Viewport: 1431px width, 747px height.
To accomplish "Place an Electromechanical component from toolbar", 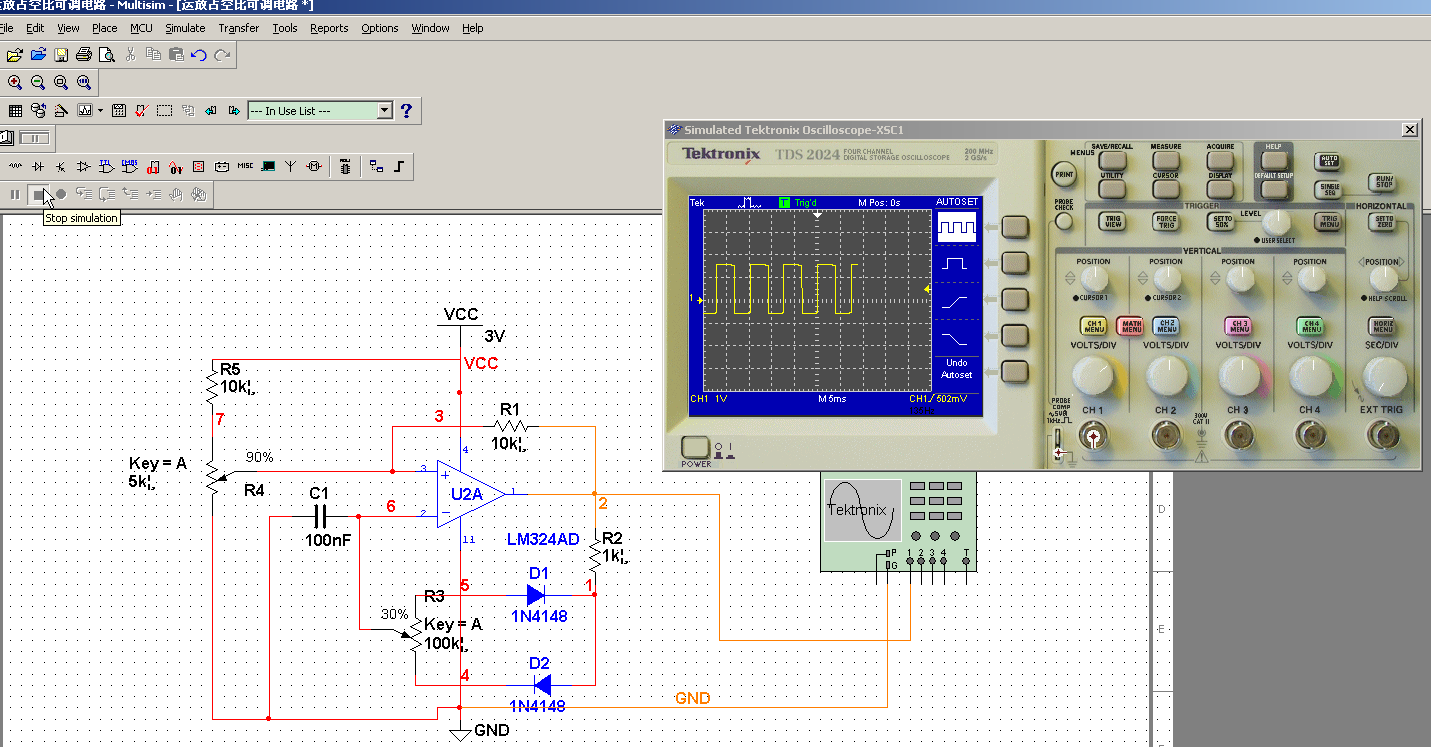I will pos(314,166).
